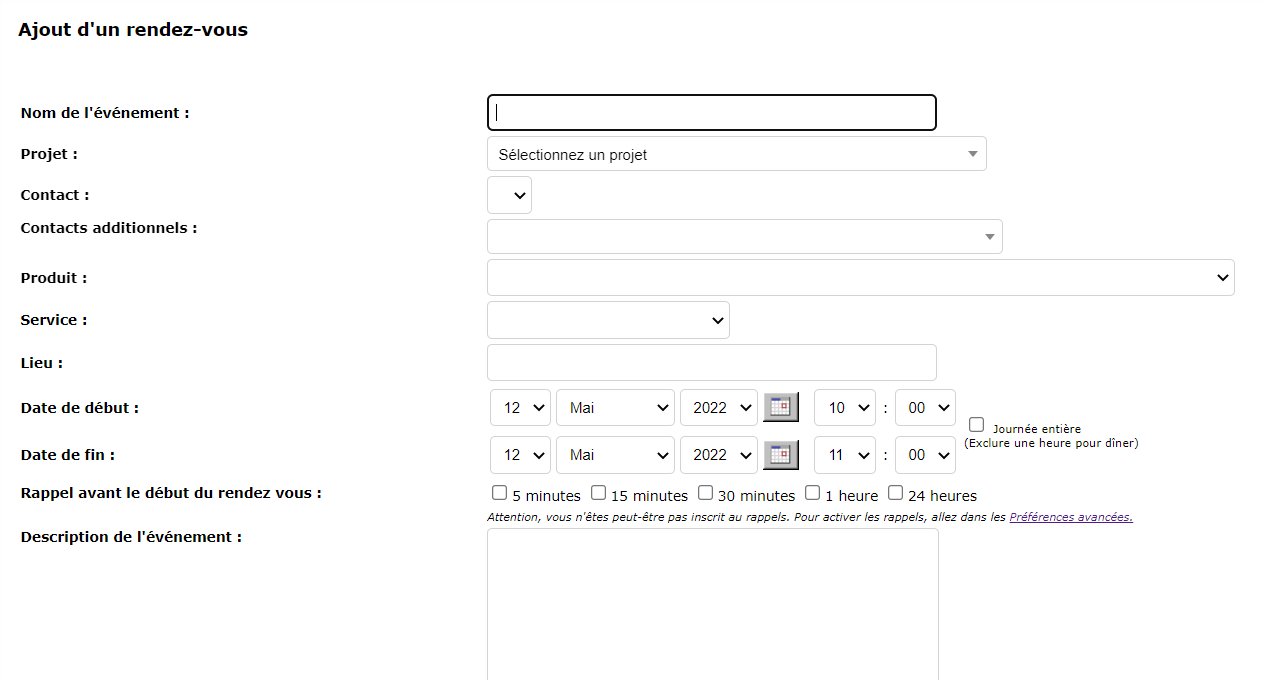Open the start date calendar picker icon
This screenshot has width=1264, height=680.
781,407
